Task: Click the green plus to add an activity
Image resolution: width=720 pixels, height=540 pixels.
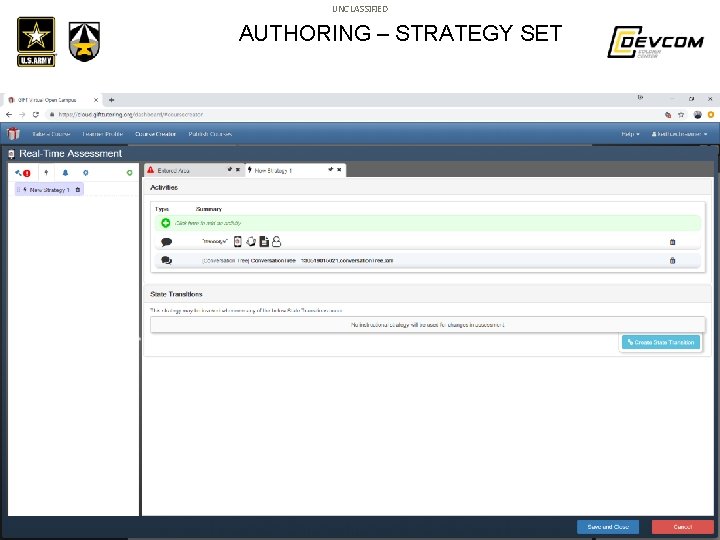Action: [166, 223]
